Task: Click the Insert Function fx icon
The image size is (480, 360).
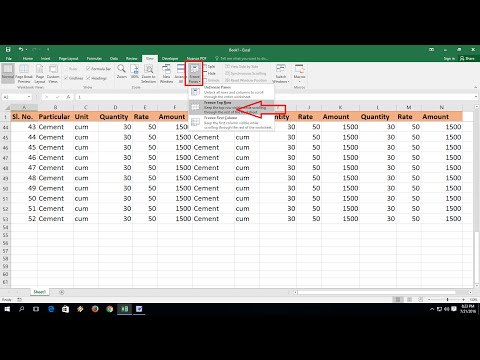Action: click(x=68, y=97)
